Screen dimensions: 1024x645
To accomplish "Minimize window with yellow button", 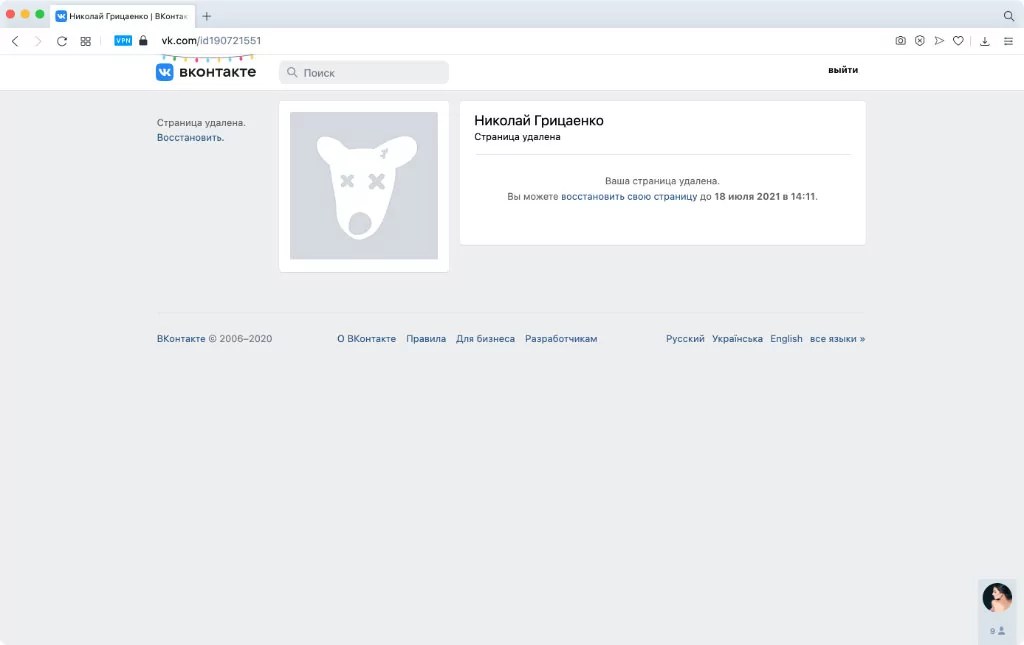I will point(25,14).
